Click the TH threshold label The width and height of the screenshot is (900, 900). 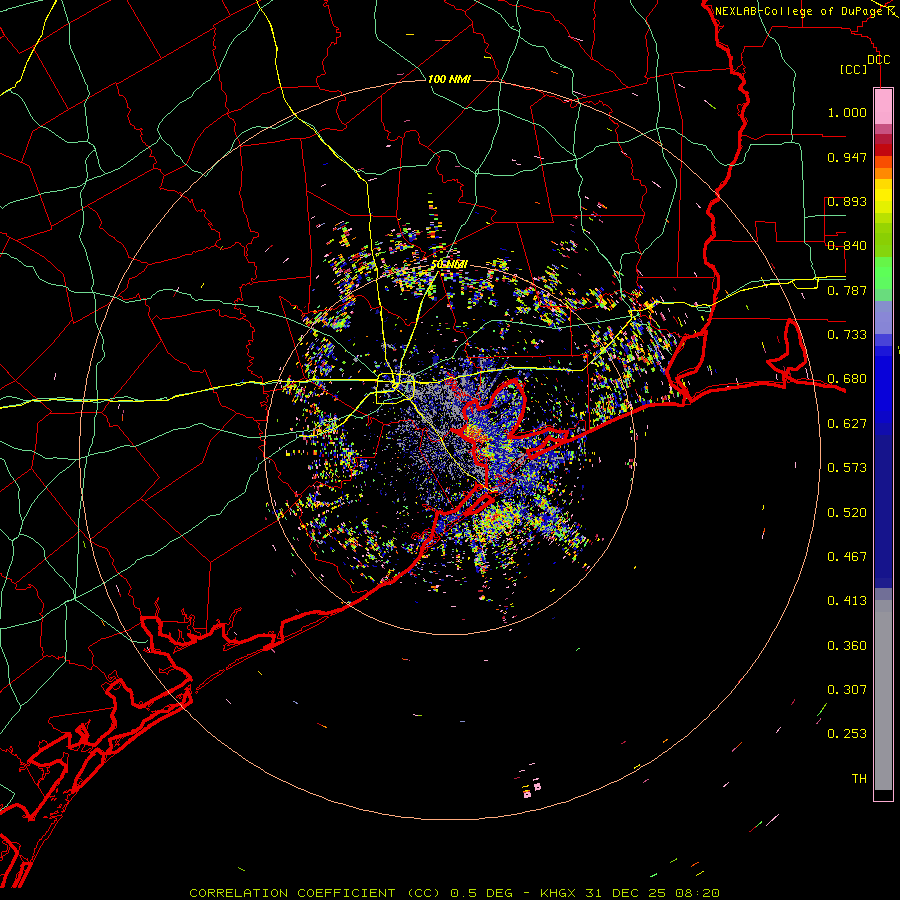coord(859,779)
